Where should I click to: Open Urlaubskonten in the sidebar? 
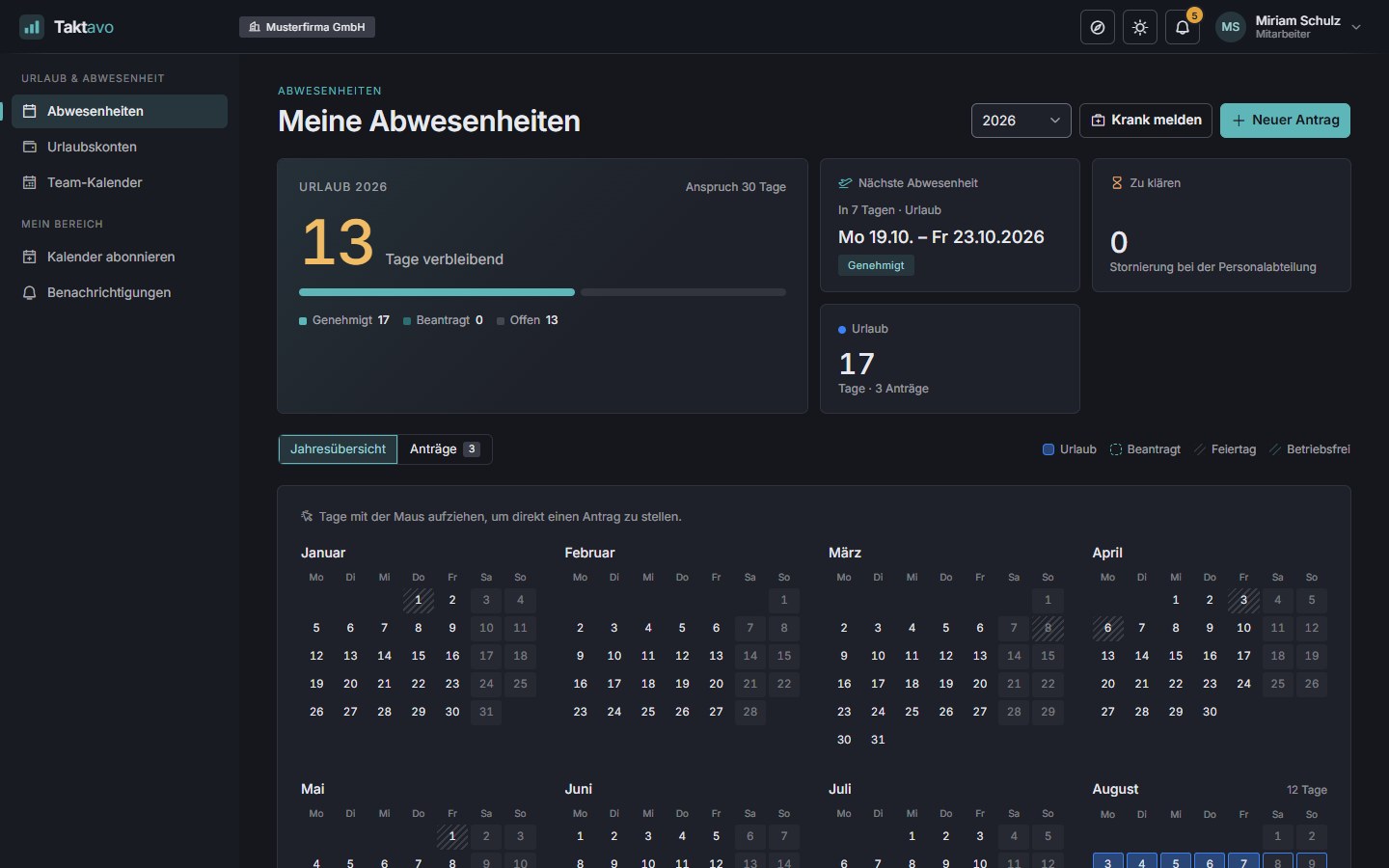click(120, 147)
